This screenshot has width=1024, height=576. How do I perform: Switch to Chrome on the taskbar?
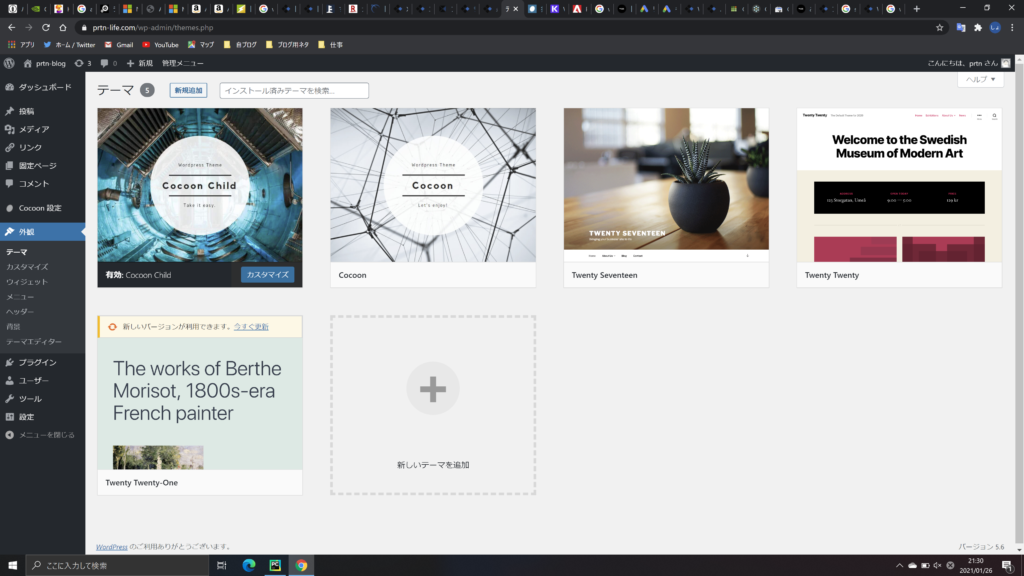click(x=301, y=566)
